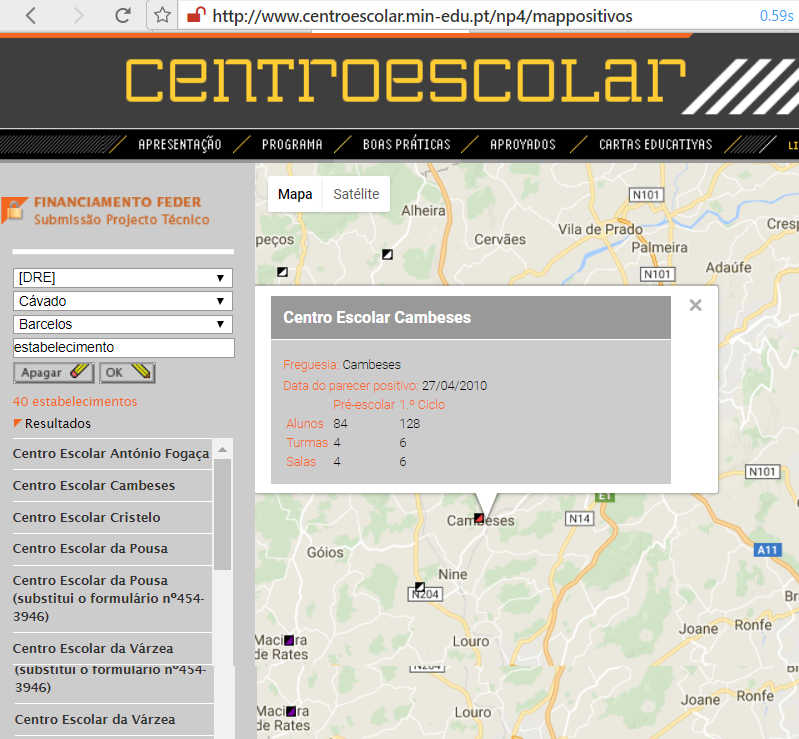
Task: Select the first Centro Escolar da Pousa
Action: click(x=112, y=548)
